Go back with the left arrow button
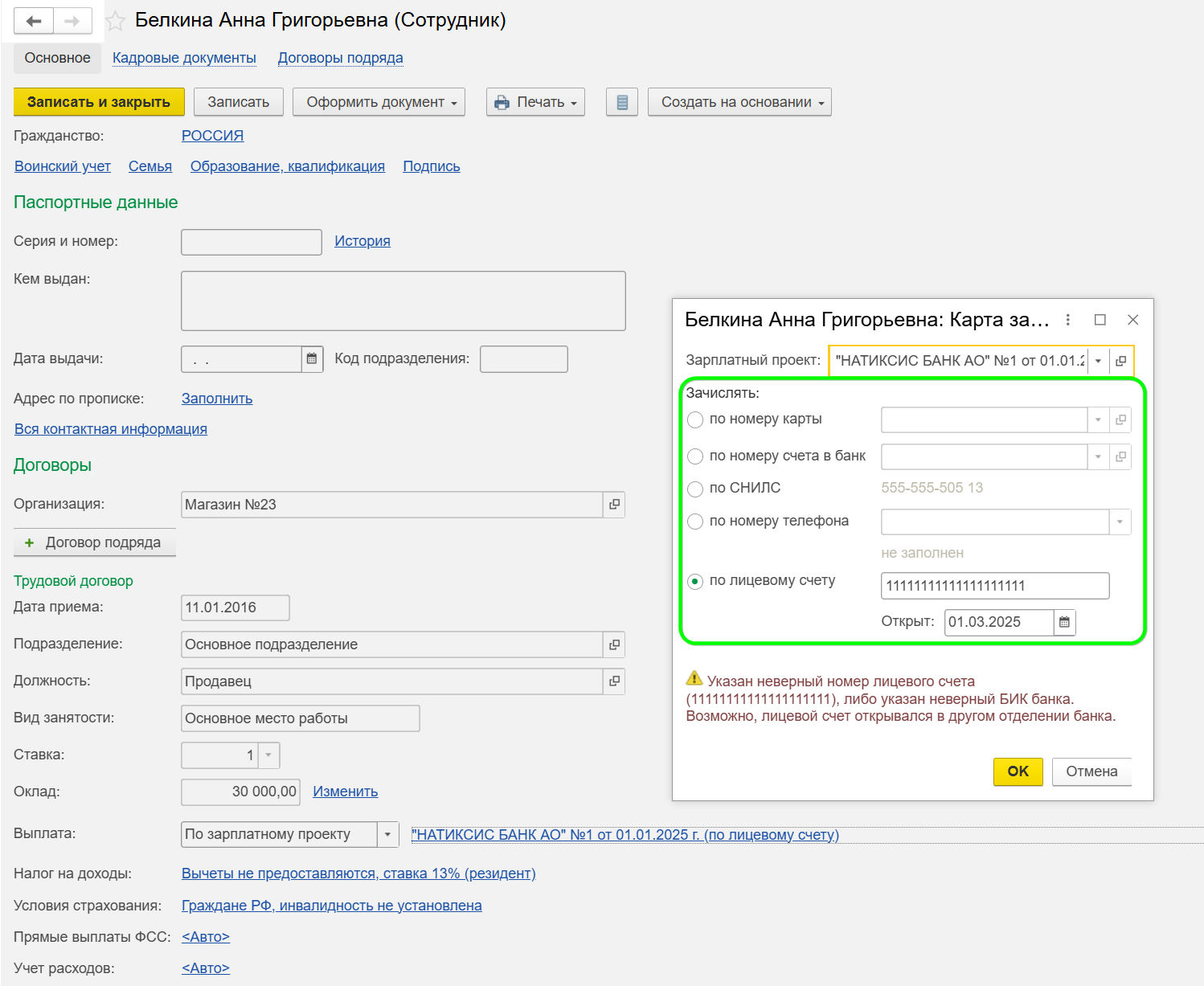Viewport: 1204px width, 986px height. [x=34, y=21]
